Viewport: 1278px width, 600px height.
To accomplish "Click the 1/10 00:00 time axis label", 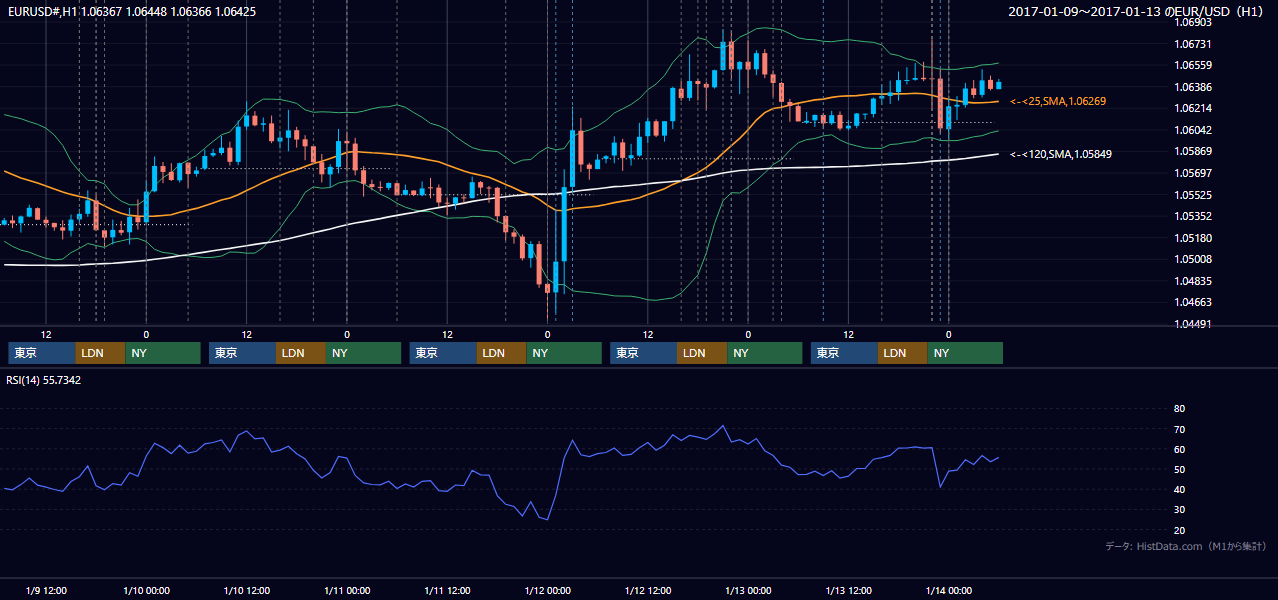I will click(x=146, y=590).
